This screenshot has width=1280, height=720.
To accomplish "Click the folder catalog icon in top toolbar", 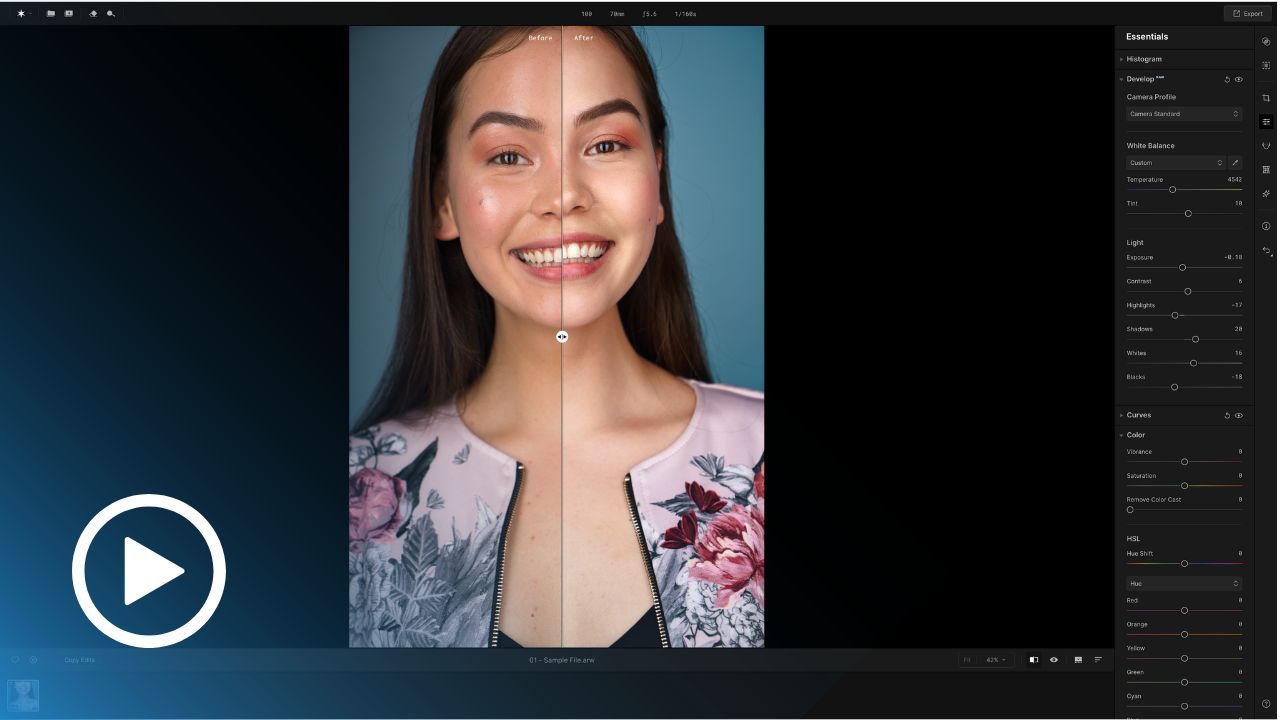I will point(51,14).
